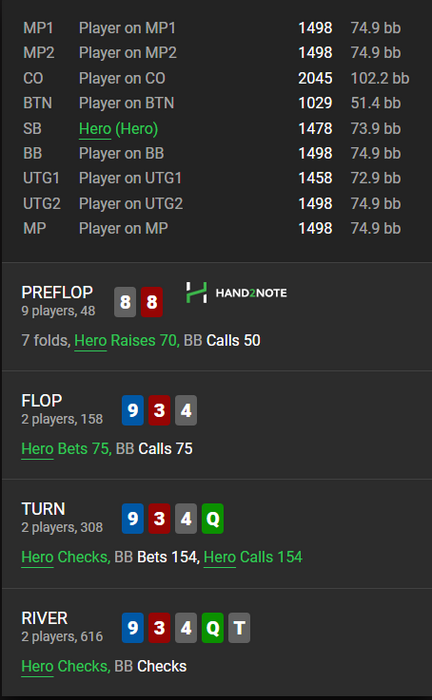Select the blue 9 card on flop

pyautogui.click(x=133, y=410)
